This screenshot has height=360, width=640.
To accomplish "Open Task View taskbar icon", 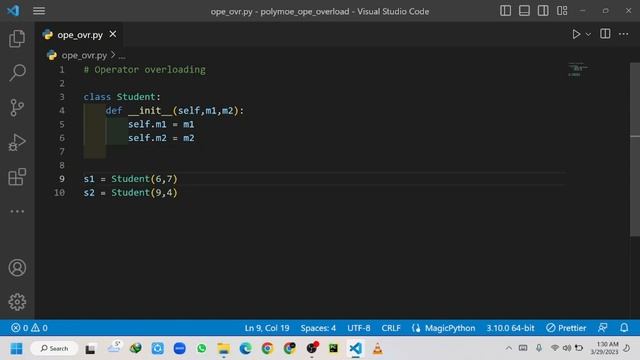I will pos(90,349).
